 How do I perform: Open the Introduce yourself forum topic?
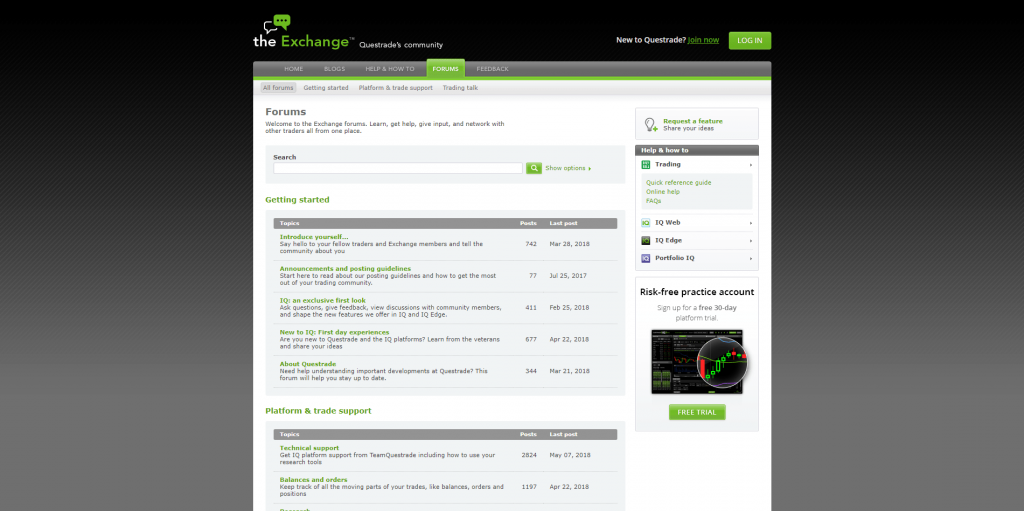tap(313, 237)
